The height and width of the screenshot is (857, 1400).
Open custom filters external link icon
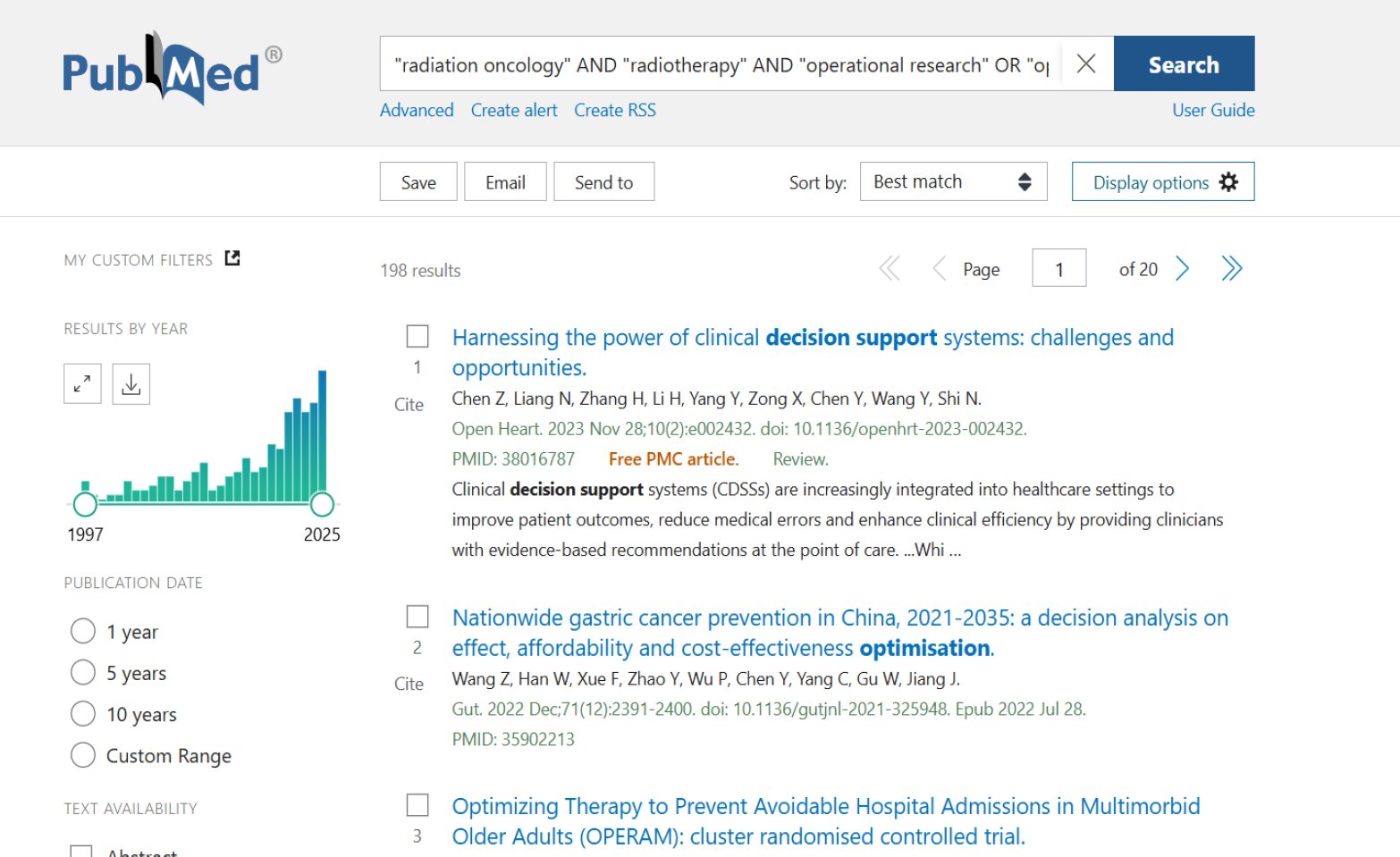point(232,258)
